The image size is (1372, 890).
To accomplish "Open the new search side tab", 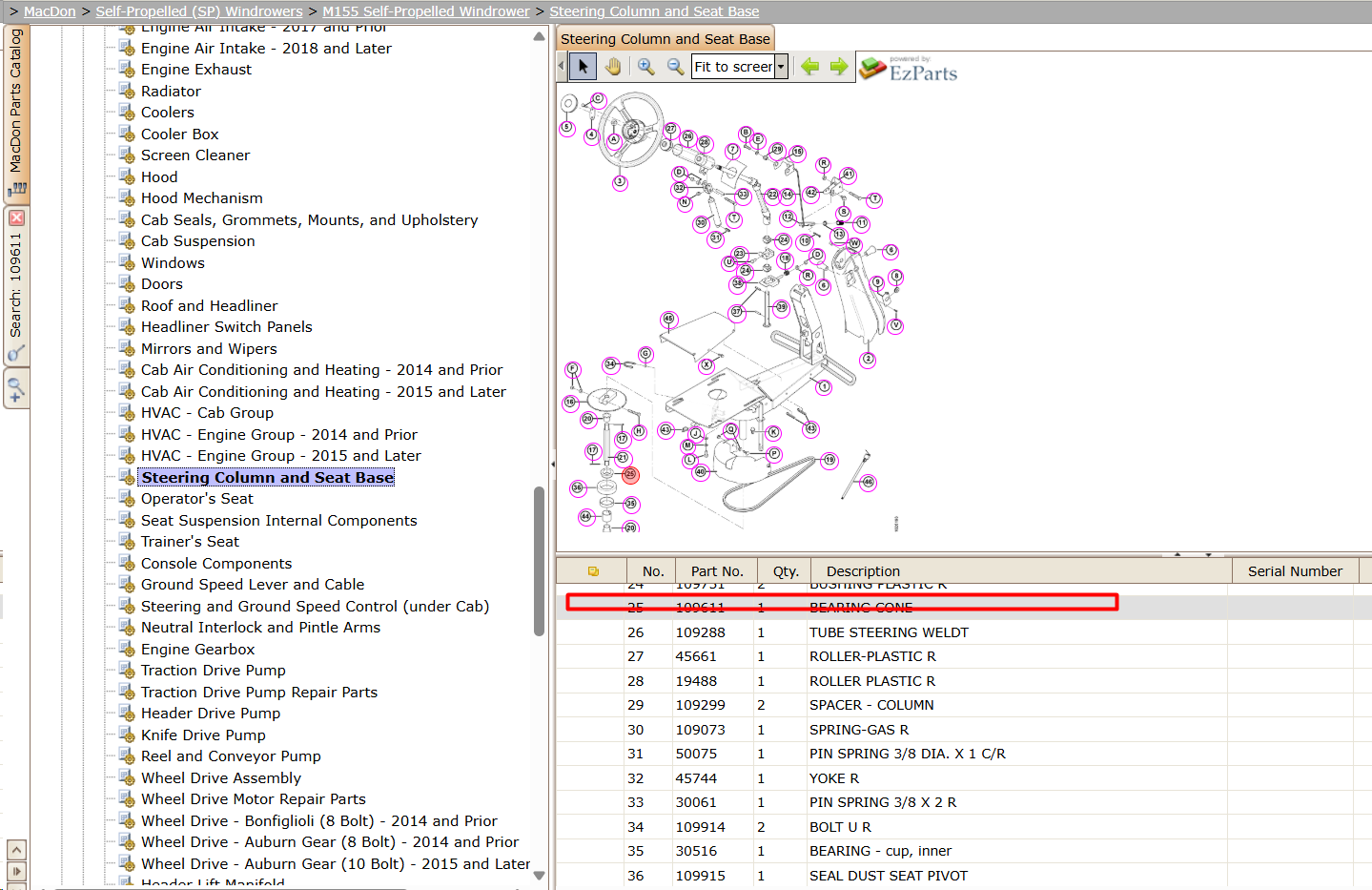I will click(x=16, y=389).
